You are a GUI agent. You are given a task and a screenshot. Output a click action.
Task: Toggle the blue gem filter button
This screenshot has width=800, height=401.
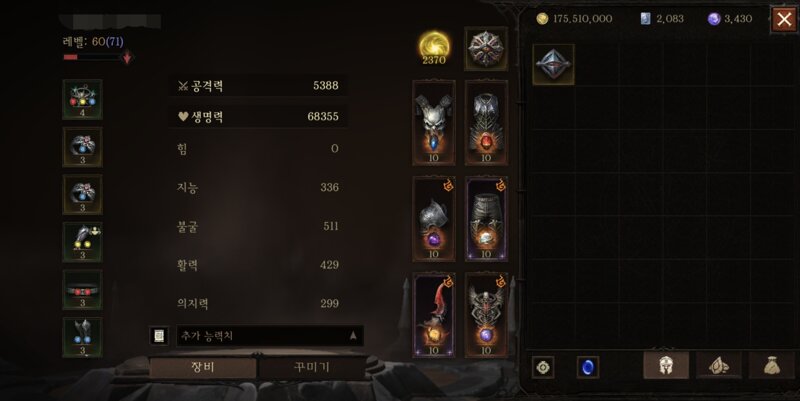pyautogui.click(x=588, y=367)
